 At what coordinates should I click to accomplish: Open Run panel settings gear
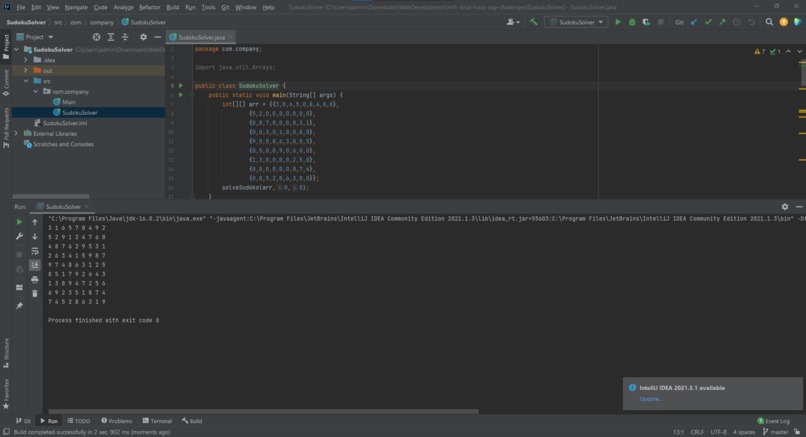pyautogui.click(x=785, y=207)
